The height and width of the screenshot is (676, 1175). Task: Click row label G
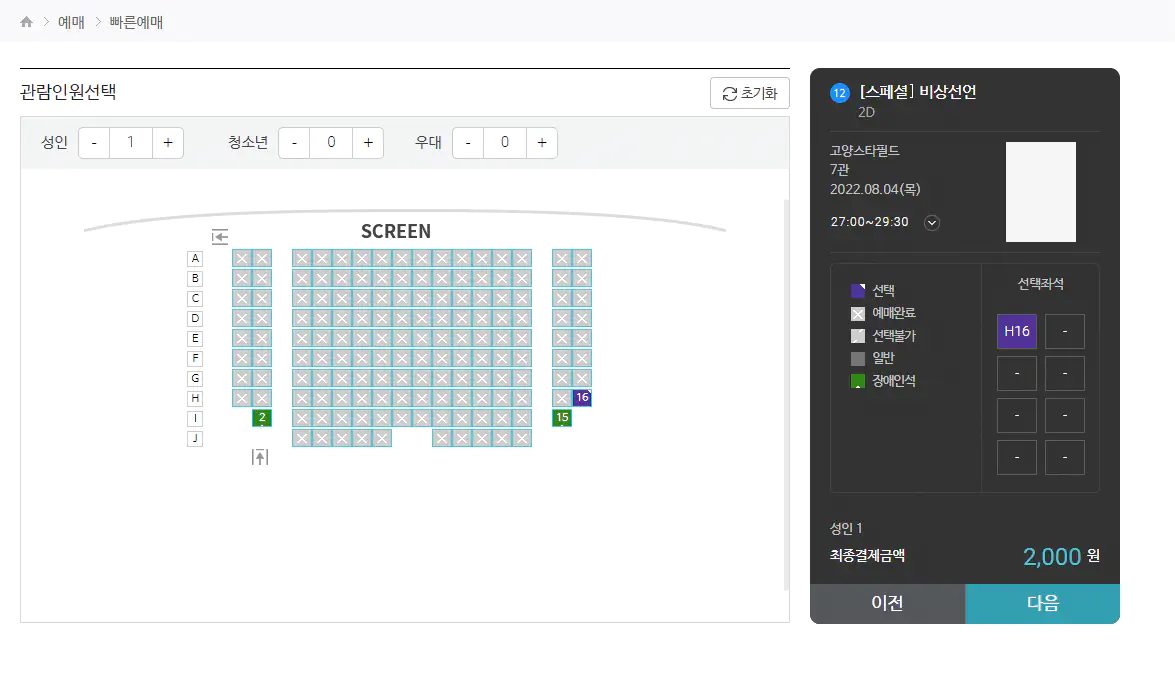[x=195, y=378]
